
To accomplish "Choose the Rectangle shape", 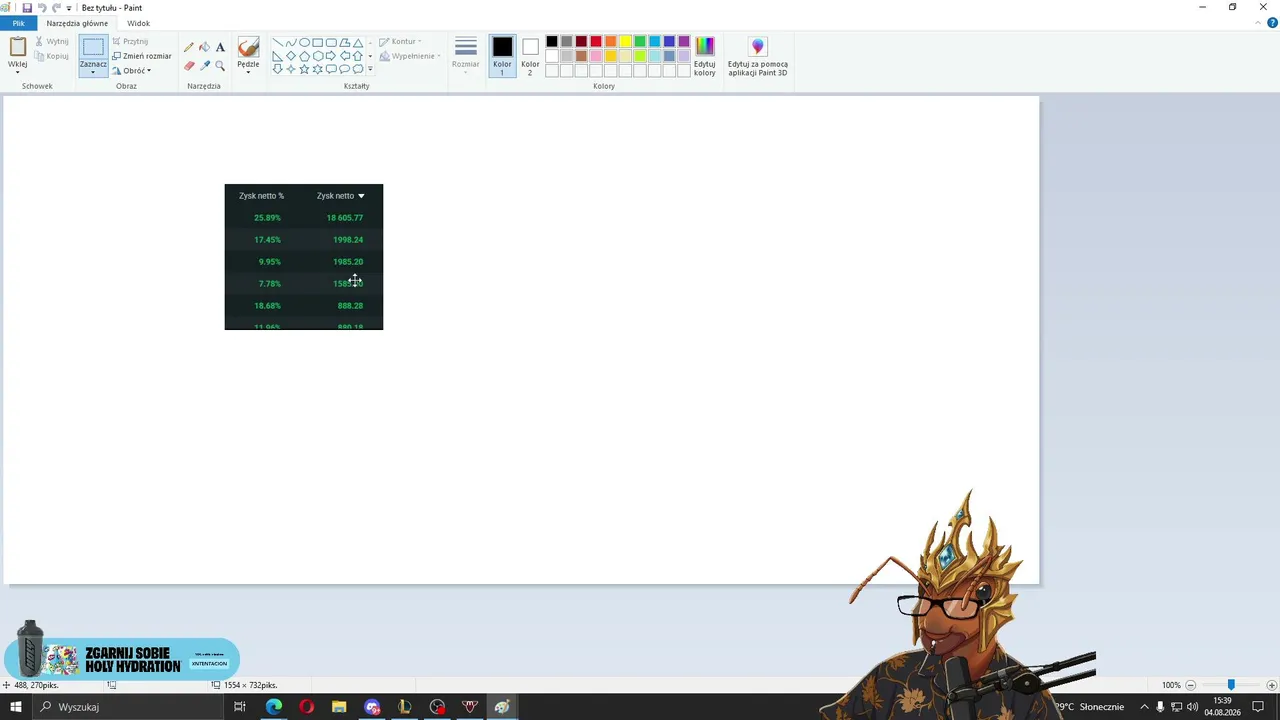I will tap(318, 43).
